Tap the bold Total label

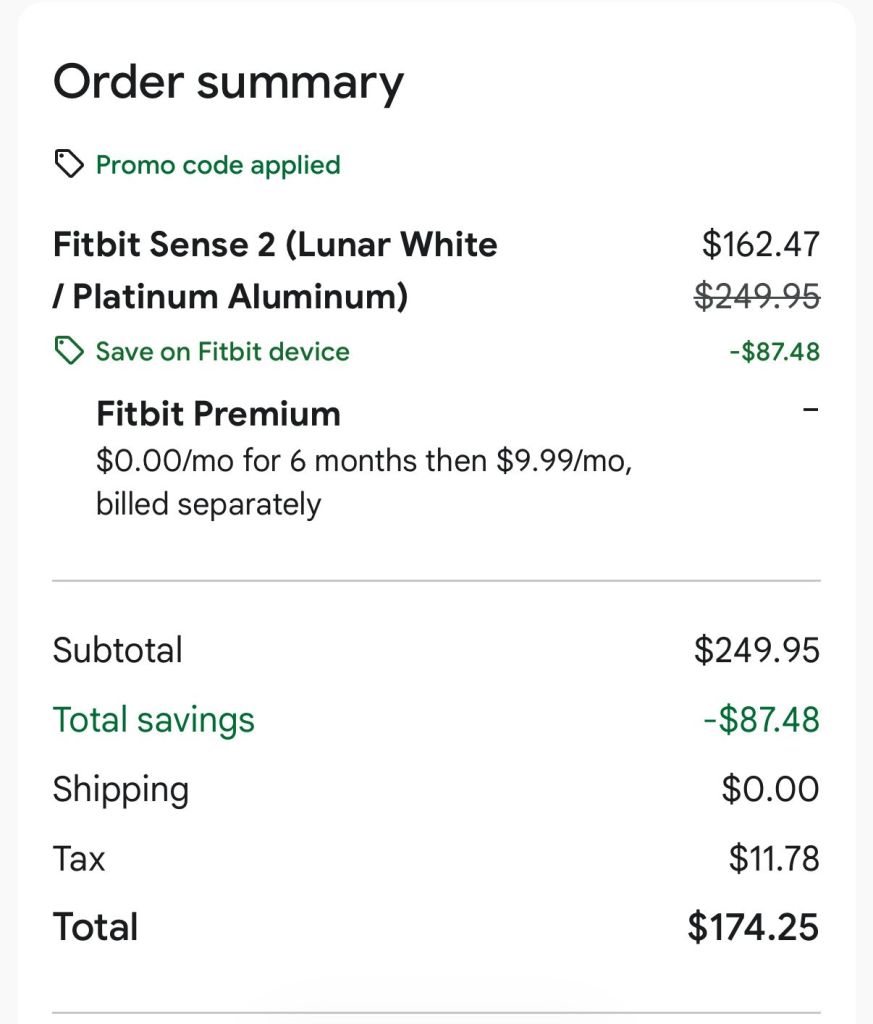tap(95, 927)
